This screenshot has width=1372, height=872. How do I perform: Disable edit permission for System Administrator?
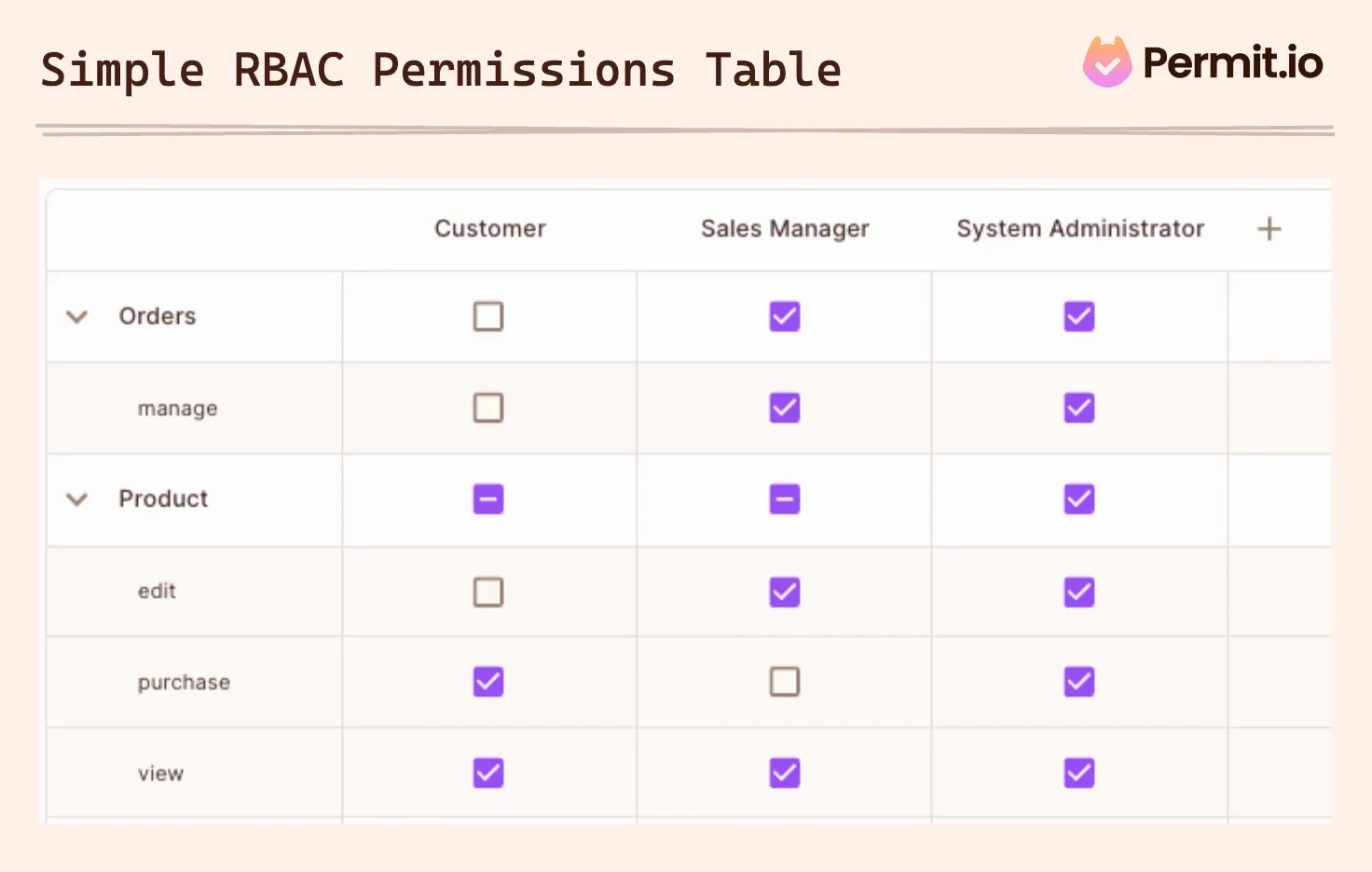pyautogui.click(x=1078, y=592)
